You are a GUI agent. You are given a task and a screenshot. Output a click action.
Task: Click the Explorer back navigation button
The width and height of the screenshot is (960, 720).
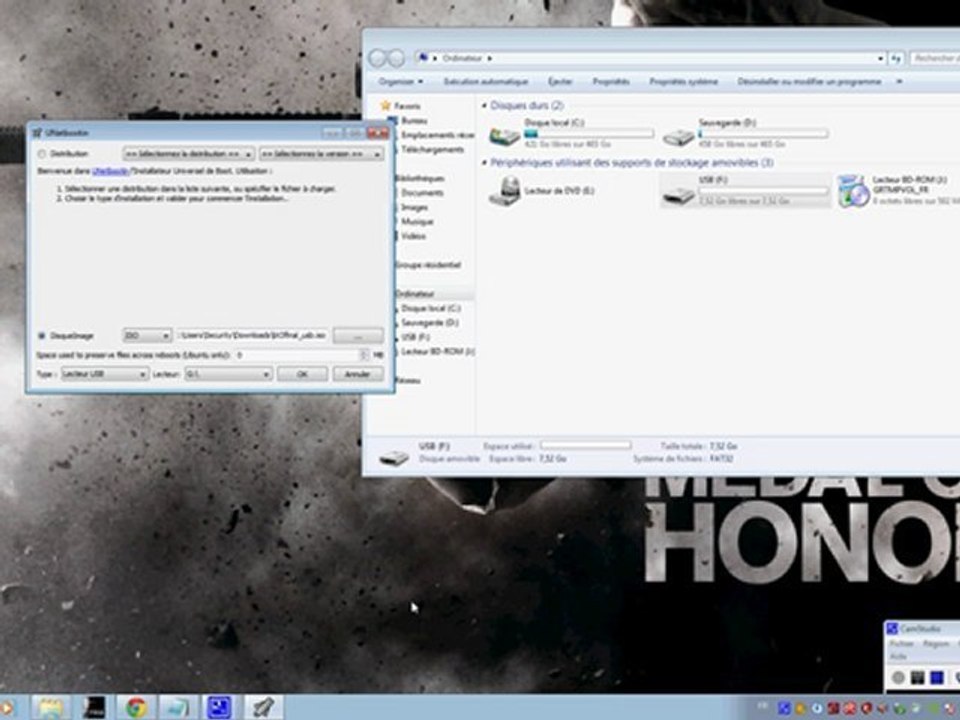[x=378, y=58]
